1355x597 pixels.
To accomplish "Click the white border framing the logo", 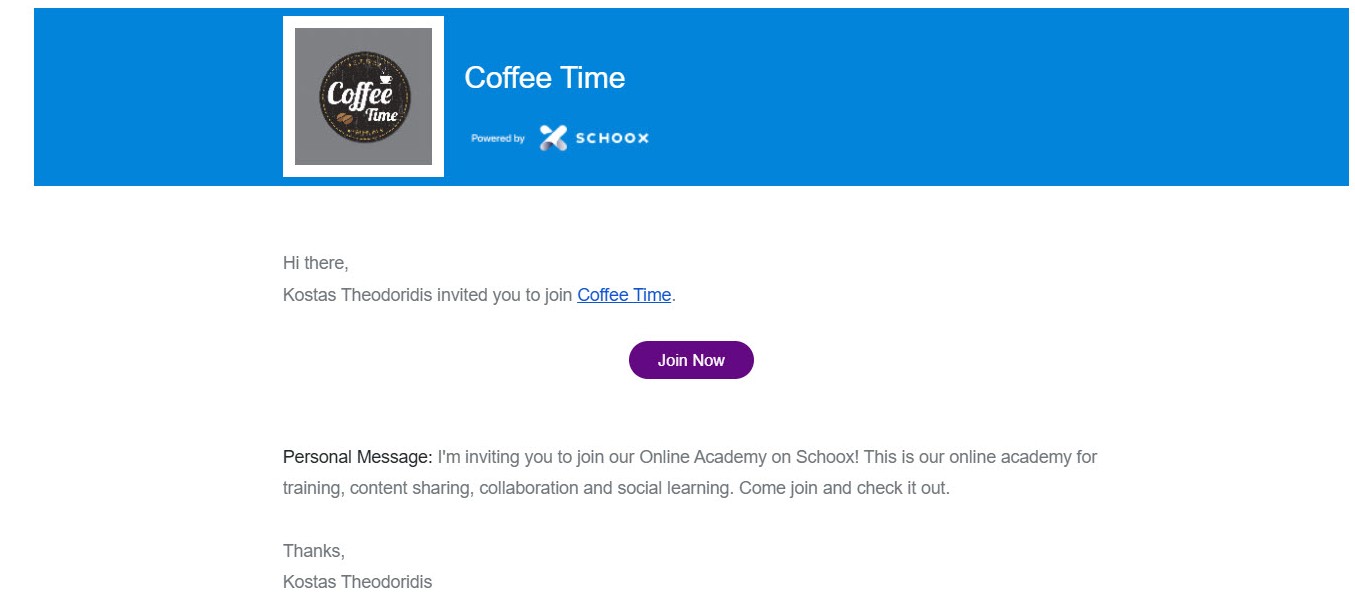I will coord(289,97).
